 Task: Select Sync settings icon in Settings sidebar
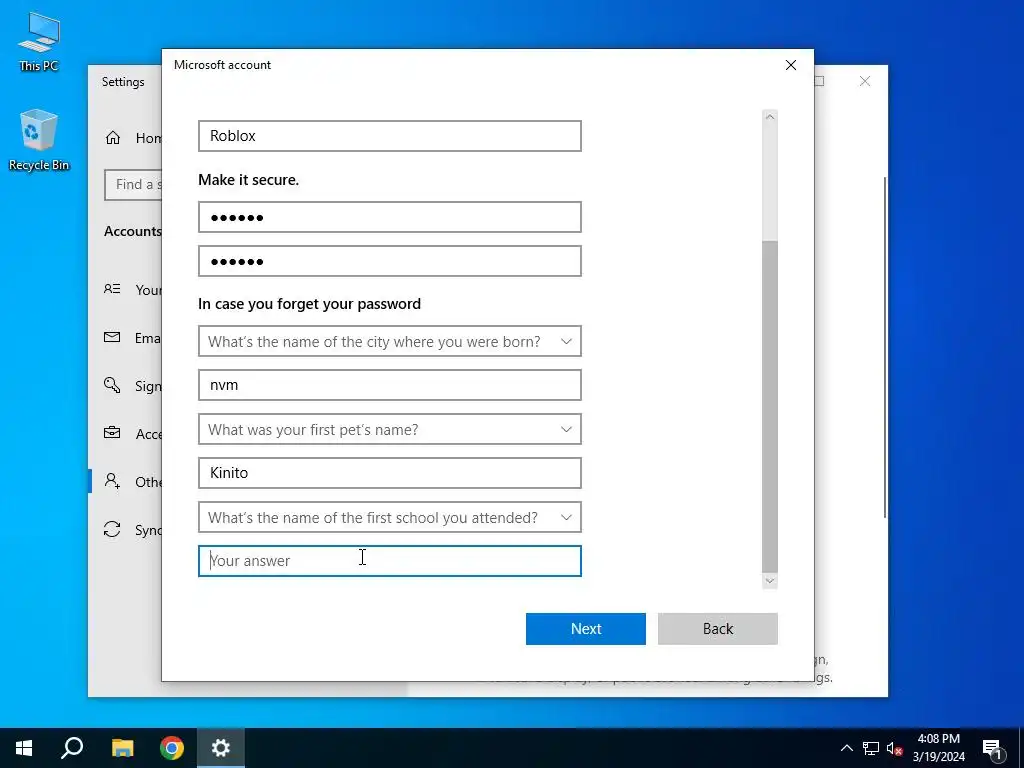[x=112, y=530]
